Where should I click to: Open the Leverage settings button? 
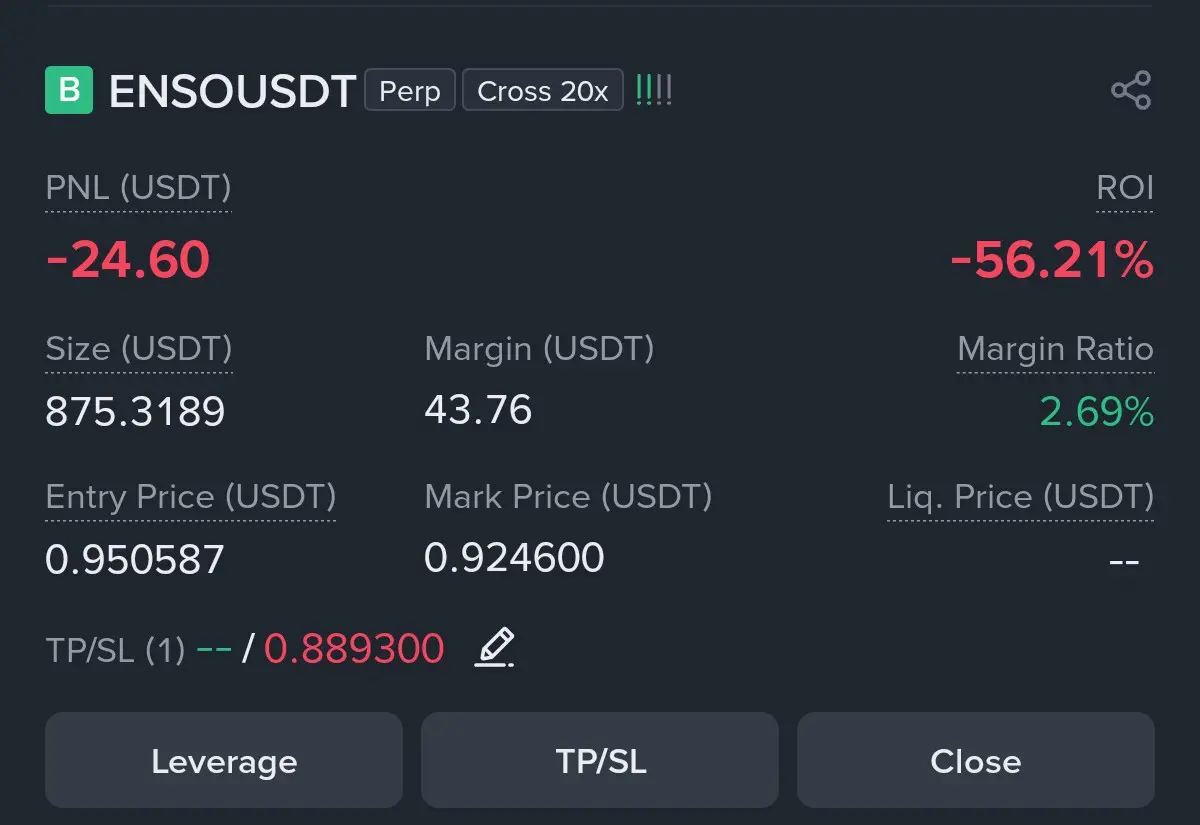224,761
